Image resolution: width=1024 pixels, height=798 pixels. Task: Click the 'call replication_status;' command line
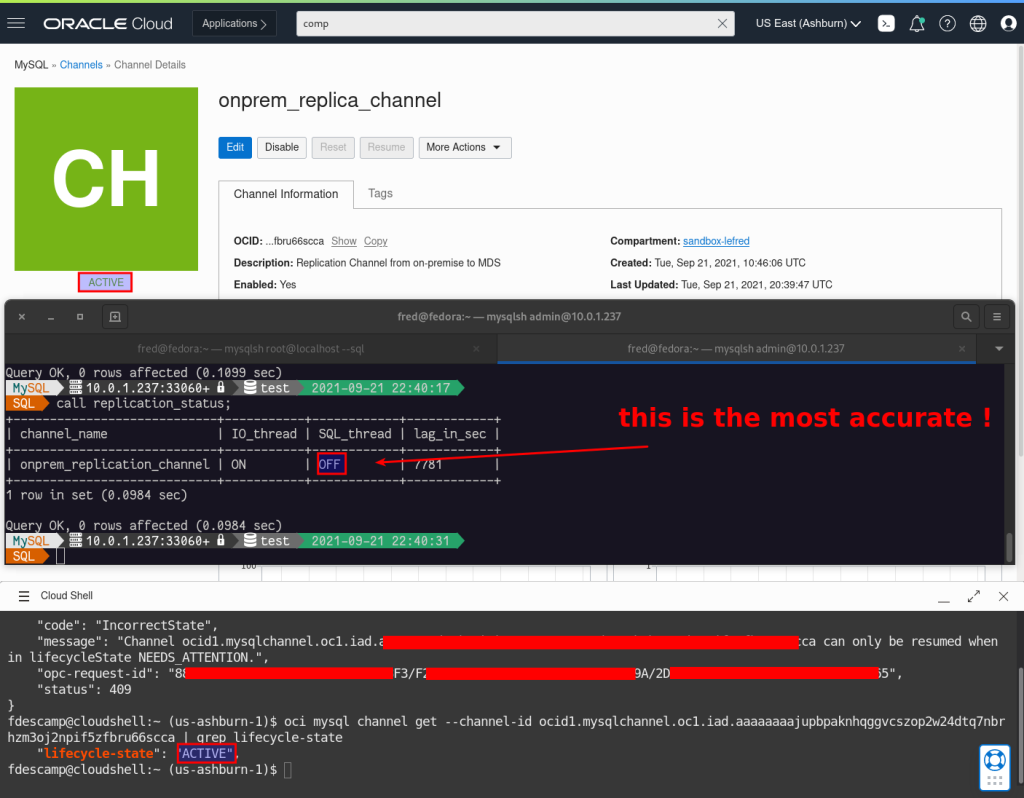coord(144,404)
